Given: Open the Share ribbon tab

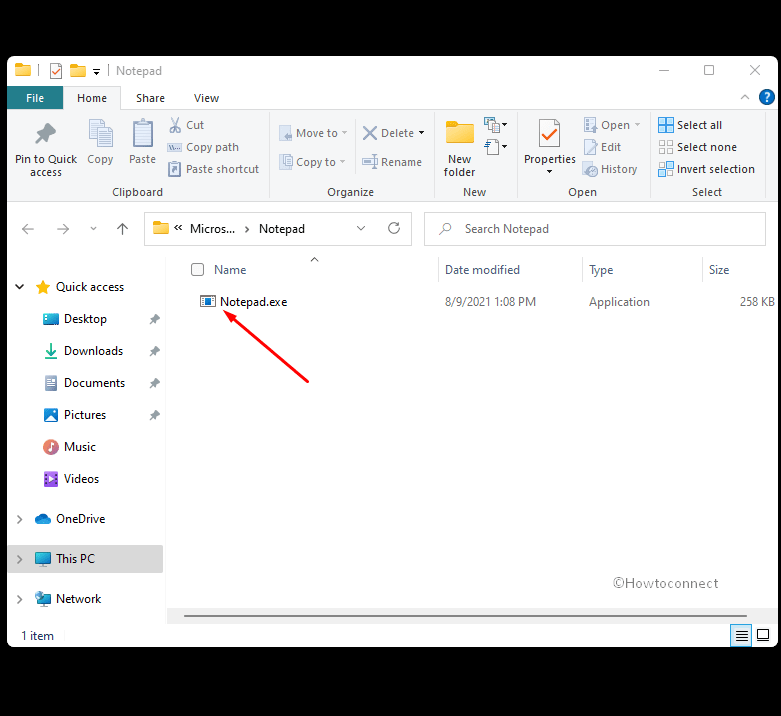Looking at the screenshot, I should coord(150,98).
